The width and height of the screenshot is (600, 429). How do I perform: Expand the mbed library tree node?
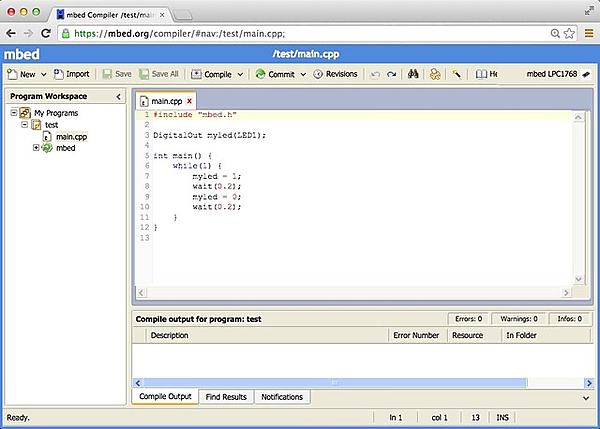coord(36,148)
